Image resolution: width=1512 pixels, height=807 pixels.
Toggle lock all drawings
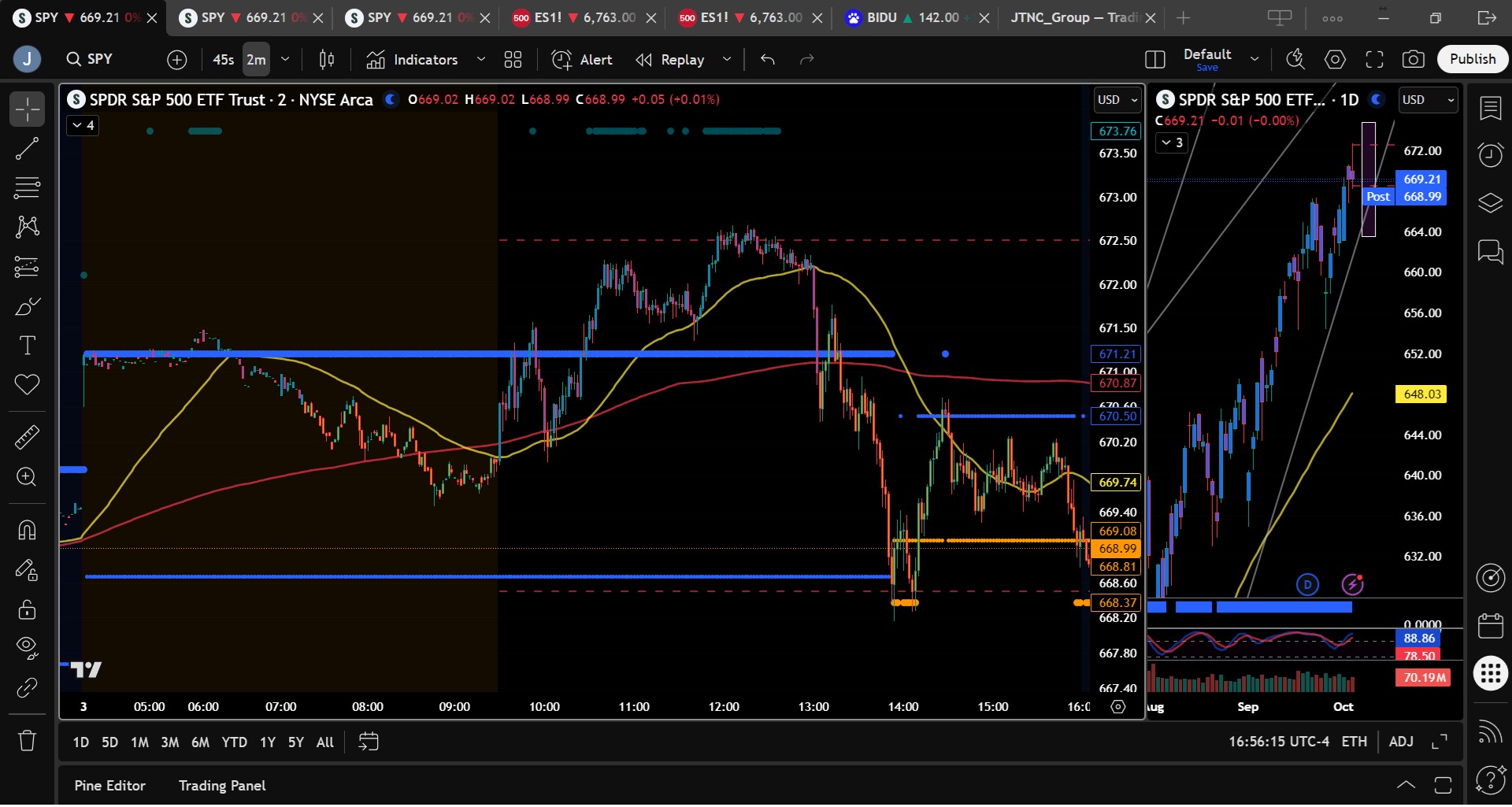click(x=27, y=609)
